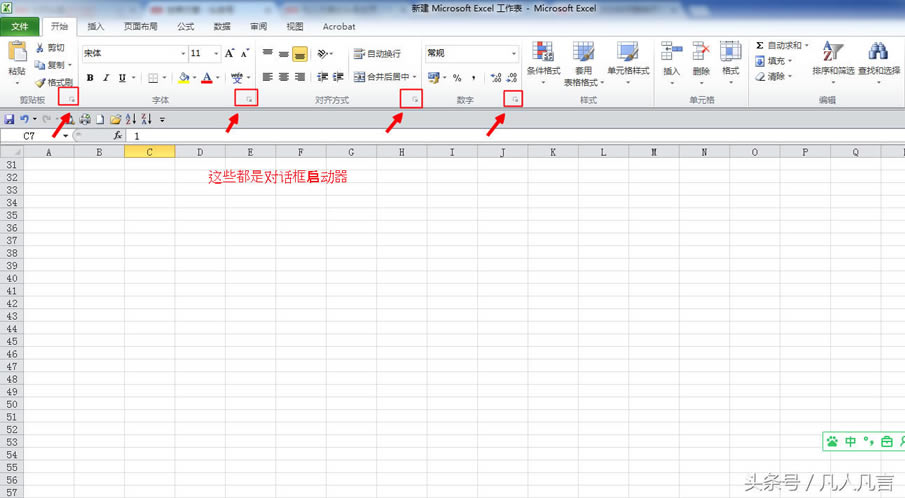Click Wrap Text (自动换行)
Image resolution: width=905 pixels, height=498 pixels.
coord(377,54)
